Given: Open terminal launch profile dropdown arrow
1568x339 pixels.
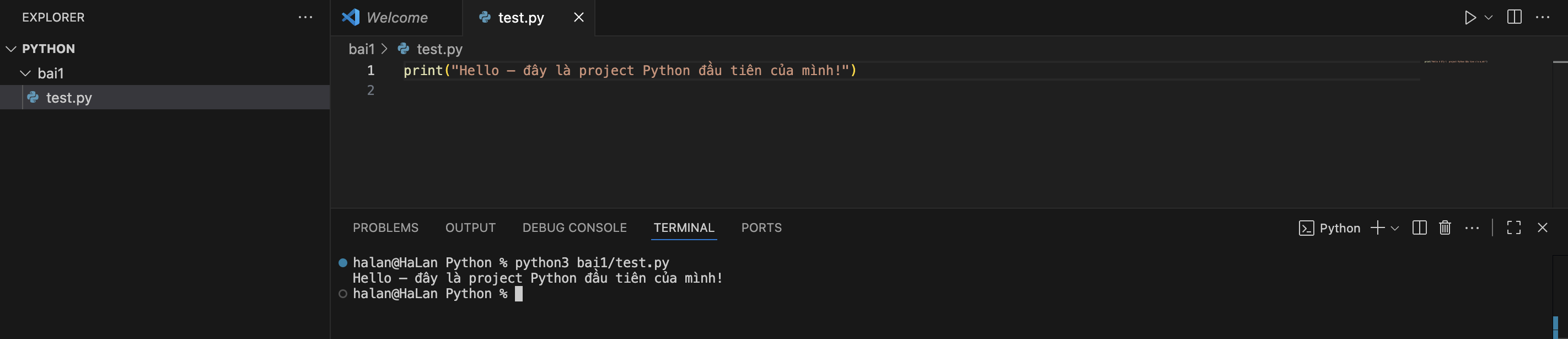Looking at the screenshot, I should pos(1394,228).
